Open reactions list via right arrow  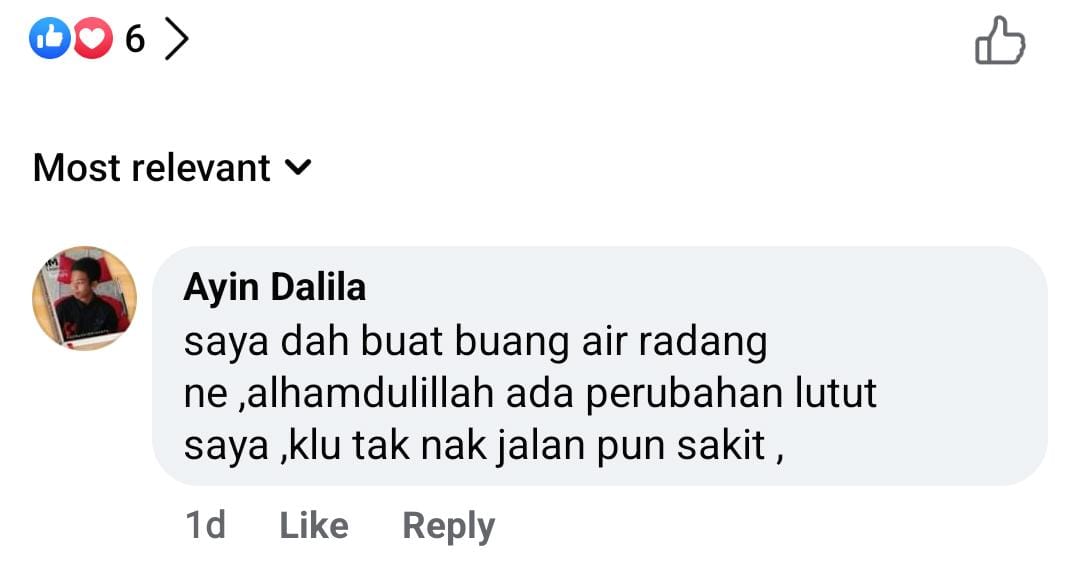(176, 39)
